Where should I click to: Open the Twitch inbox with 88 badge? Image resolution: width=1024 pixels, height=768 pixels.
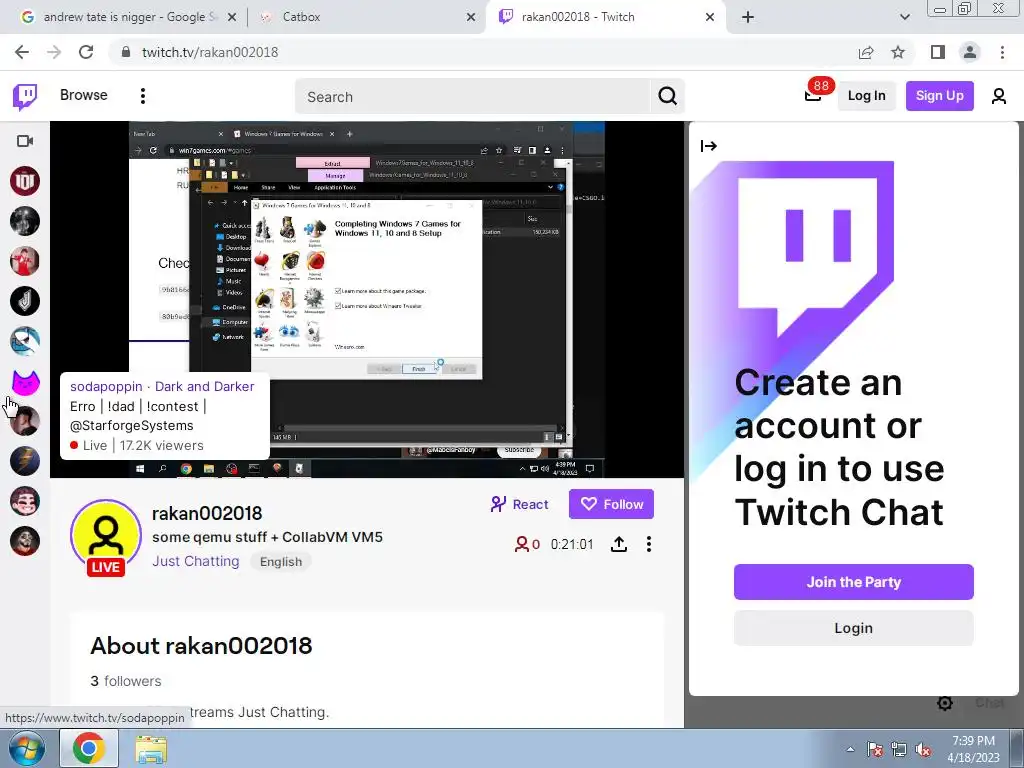[813, 96]
